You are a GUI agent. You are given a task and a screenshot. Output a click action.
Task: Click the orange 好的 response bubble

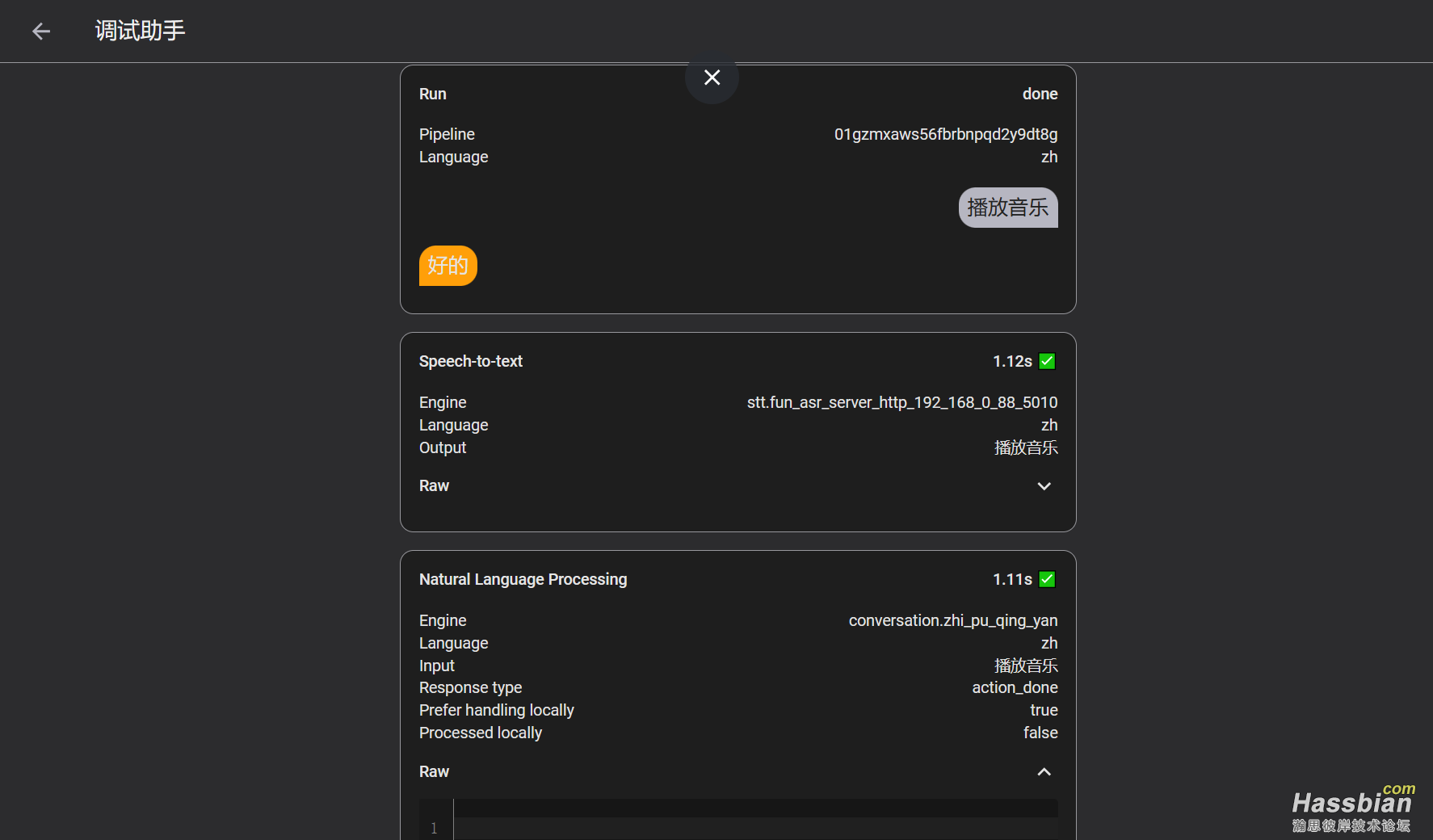[x=448, y=266]
